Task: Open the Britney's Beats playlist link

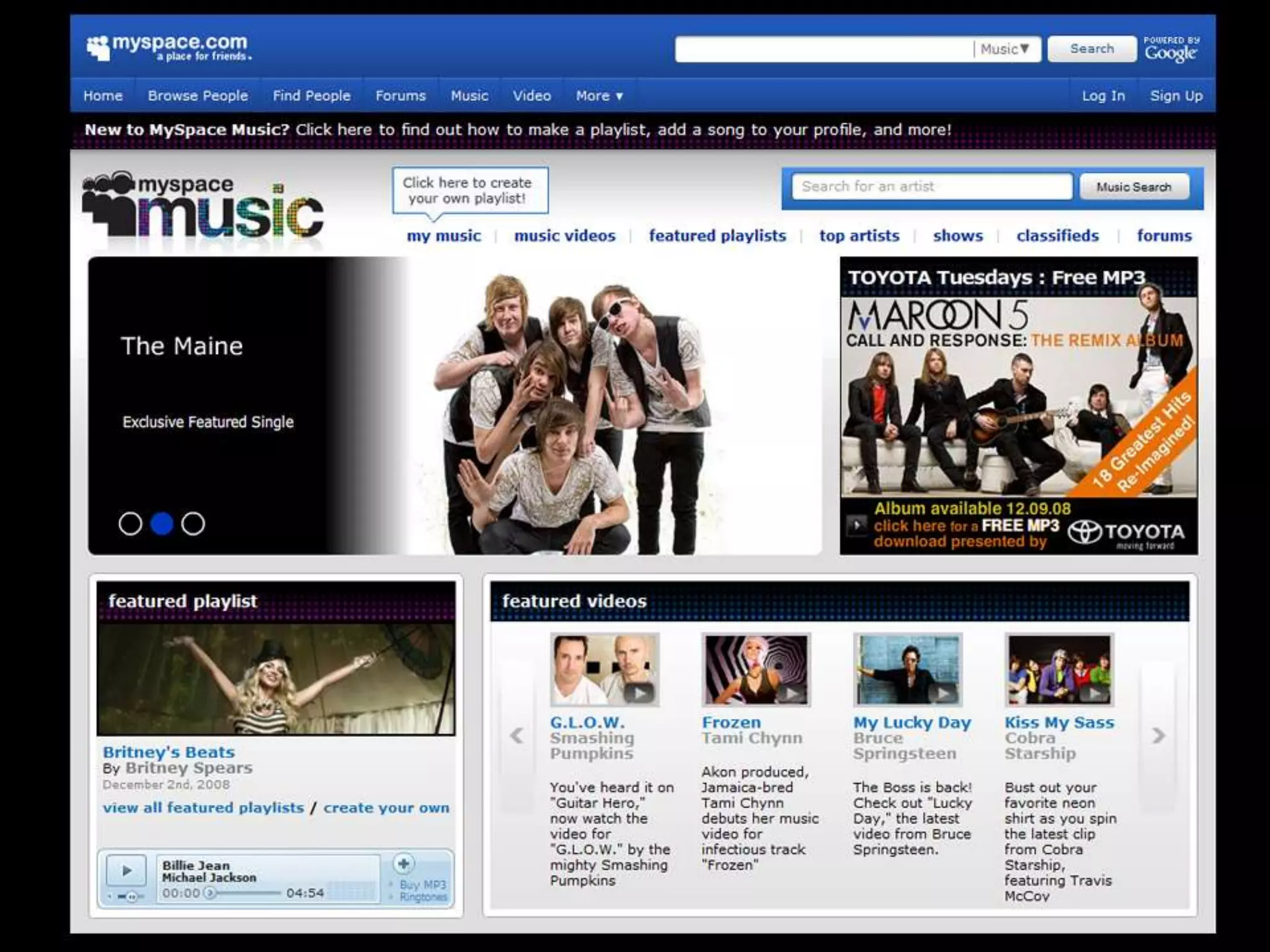Action: 169,752
